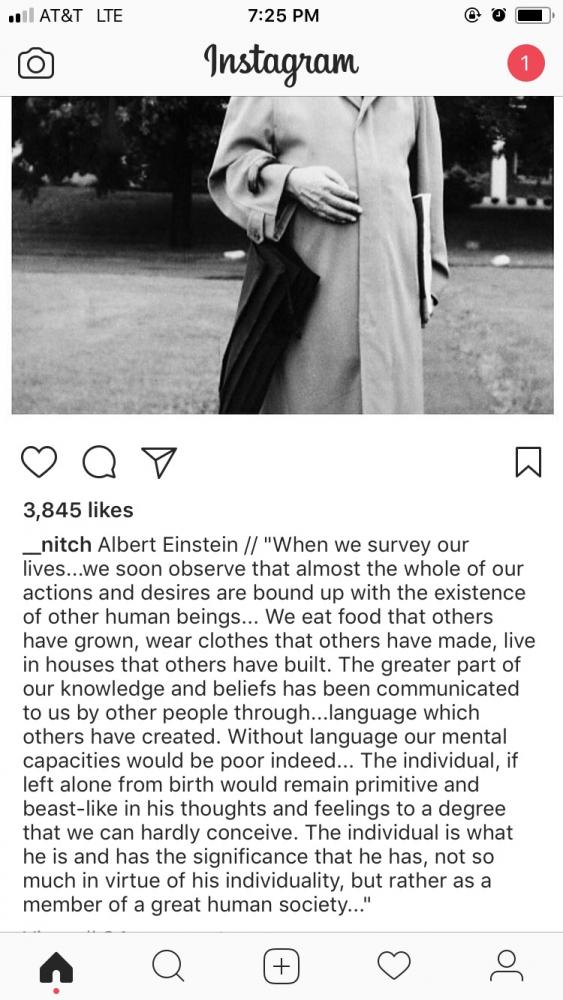This screenshot has height=1000, width=563.
Task: Tap the Instagram logo title
Action: click(281, 64)
